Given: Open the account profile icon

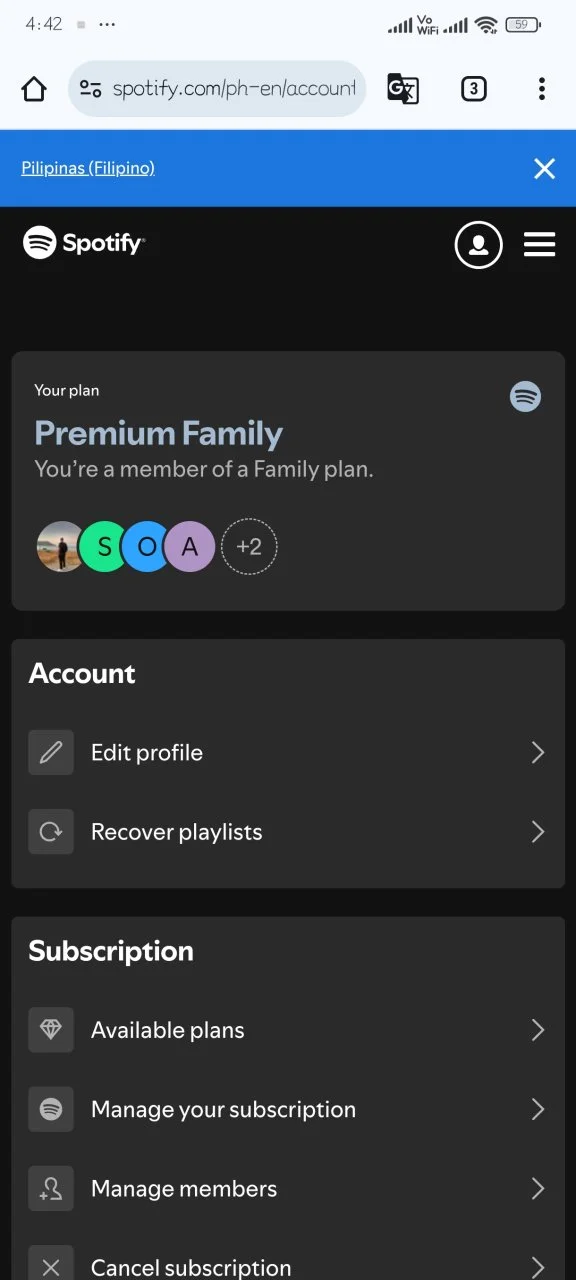Looking at the screenshot, I should pos(478,244).
